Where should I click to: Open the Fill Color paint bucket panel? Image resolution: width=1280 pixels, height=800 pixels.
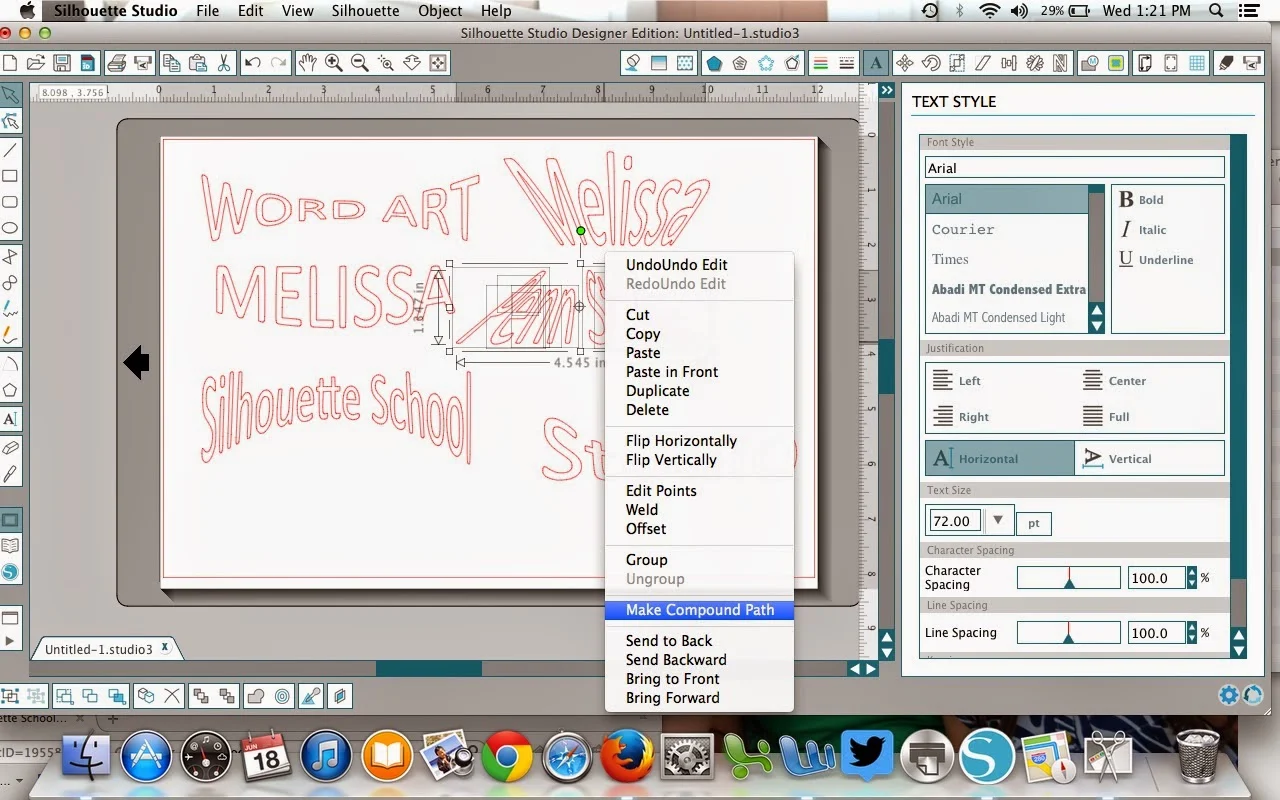point(632,63)
